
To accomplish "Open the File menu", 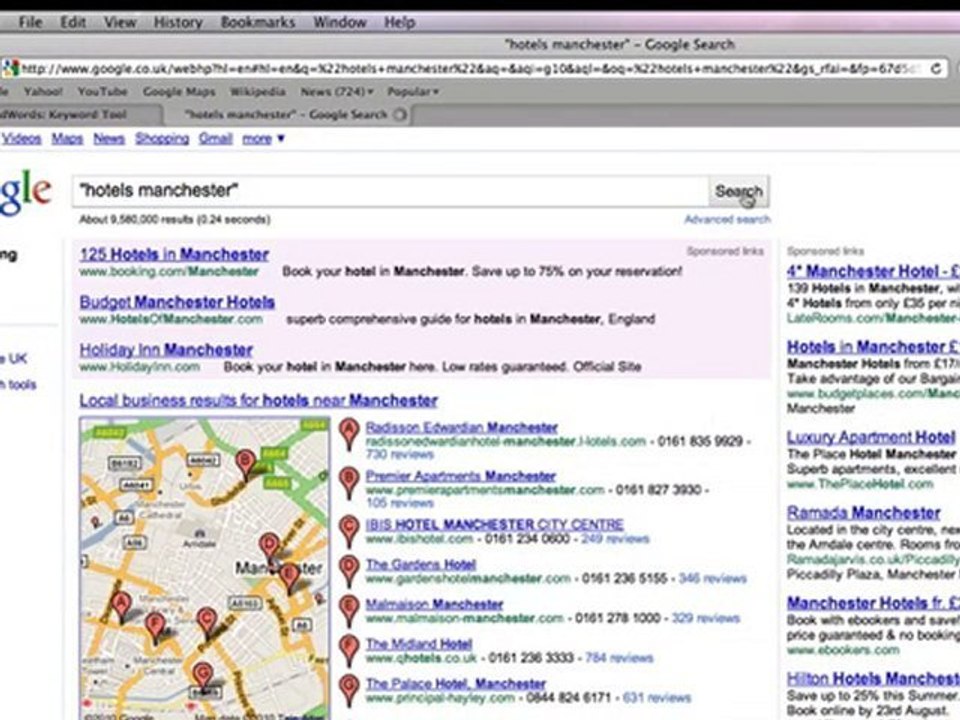I will tap(30, 23).
